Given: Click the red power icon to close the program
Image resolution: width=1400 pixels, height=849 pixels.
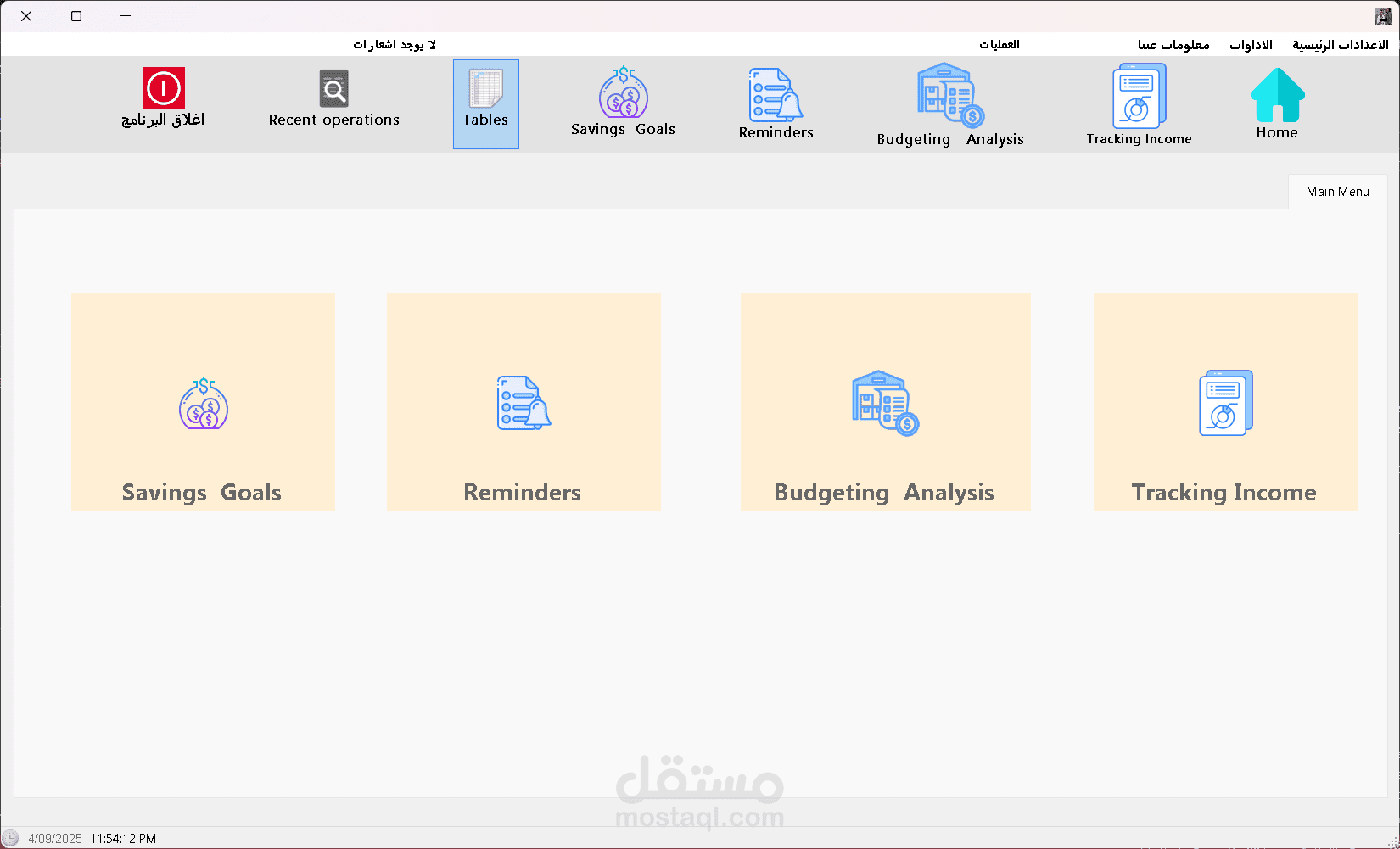Looking at the screenshot, I should coord(164,88).
